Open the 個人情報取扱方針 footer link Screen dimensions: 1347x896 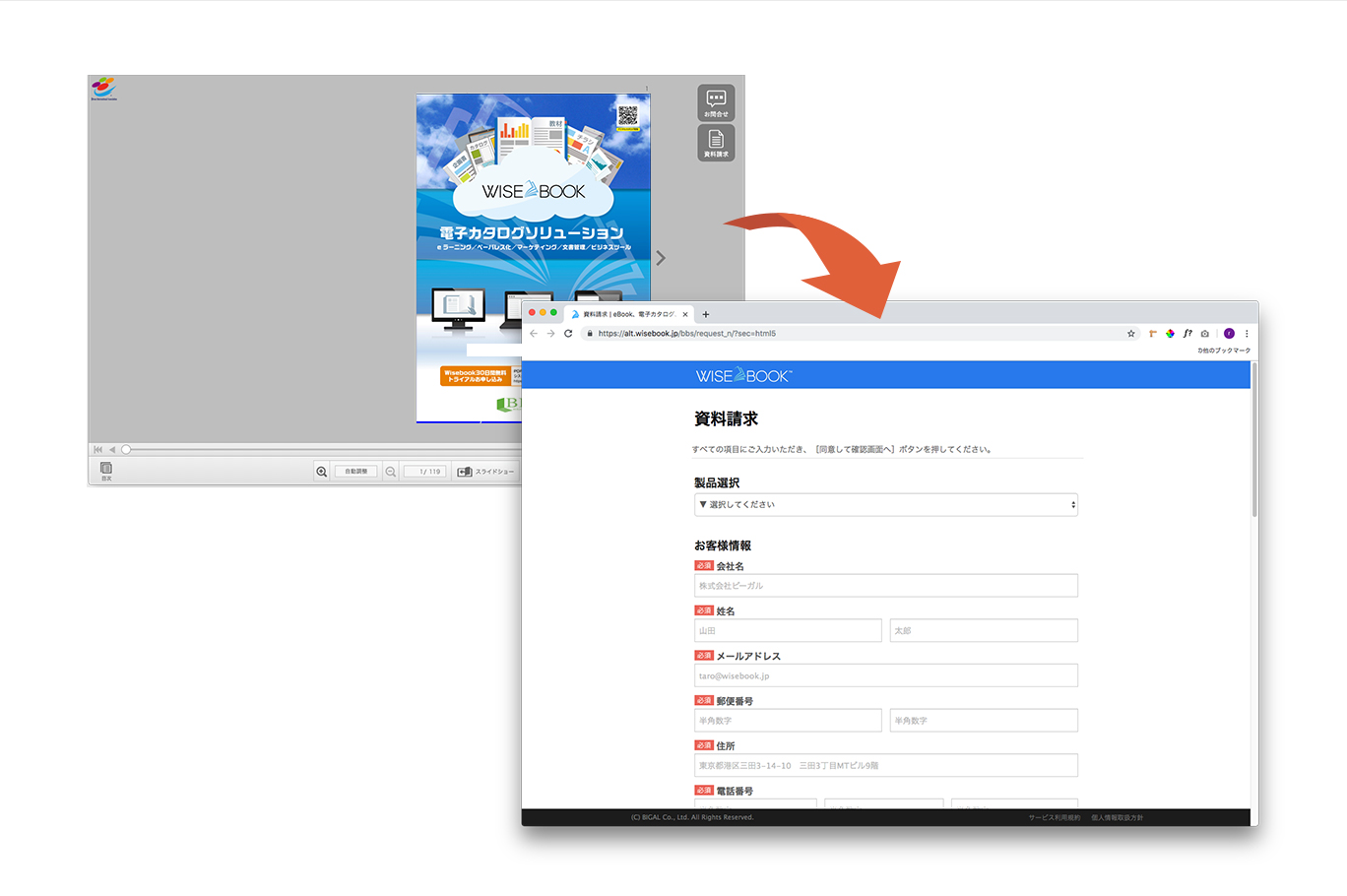(1117, 817)
